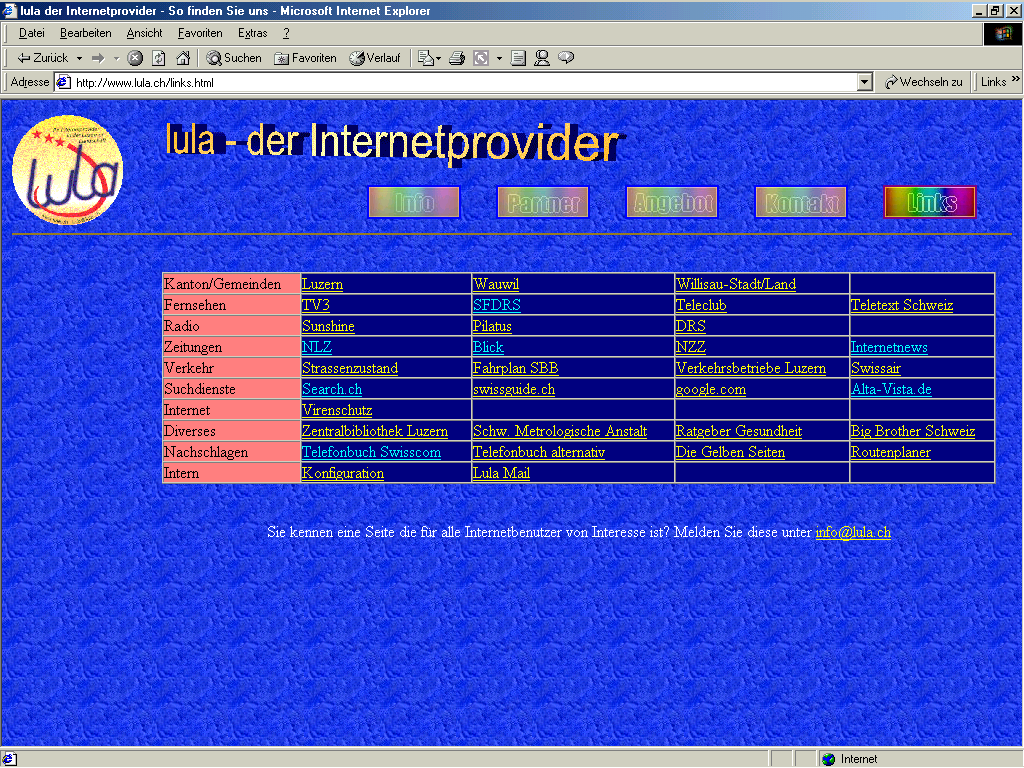Click the mail envelope toolbar icon
The height and width of the screenshot is (768, 1024).
[x=425, y=58]
